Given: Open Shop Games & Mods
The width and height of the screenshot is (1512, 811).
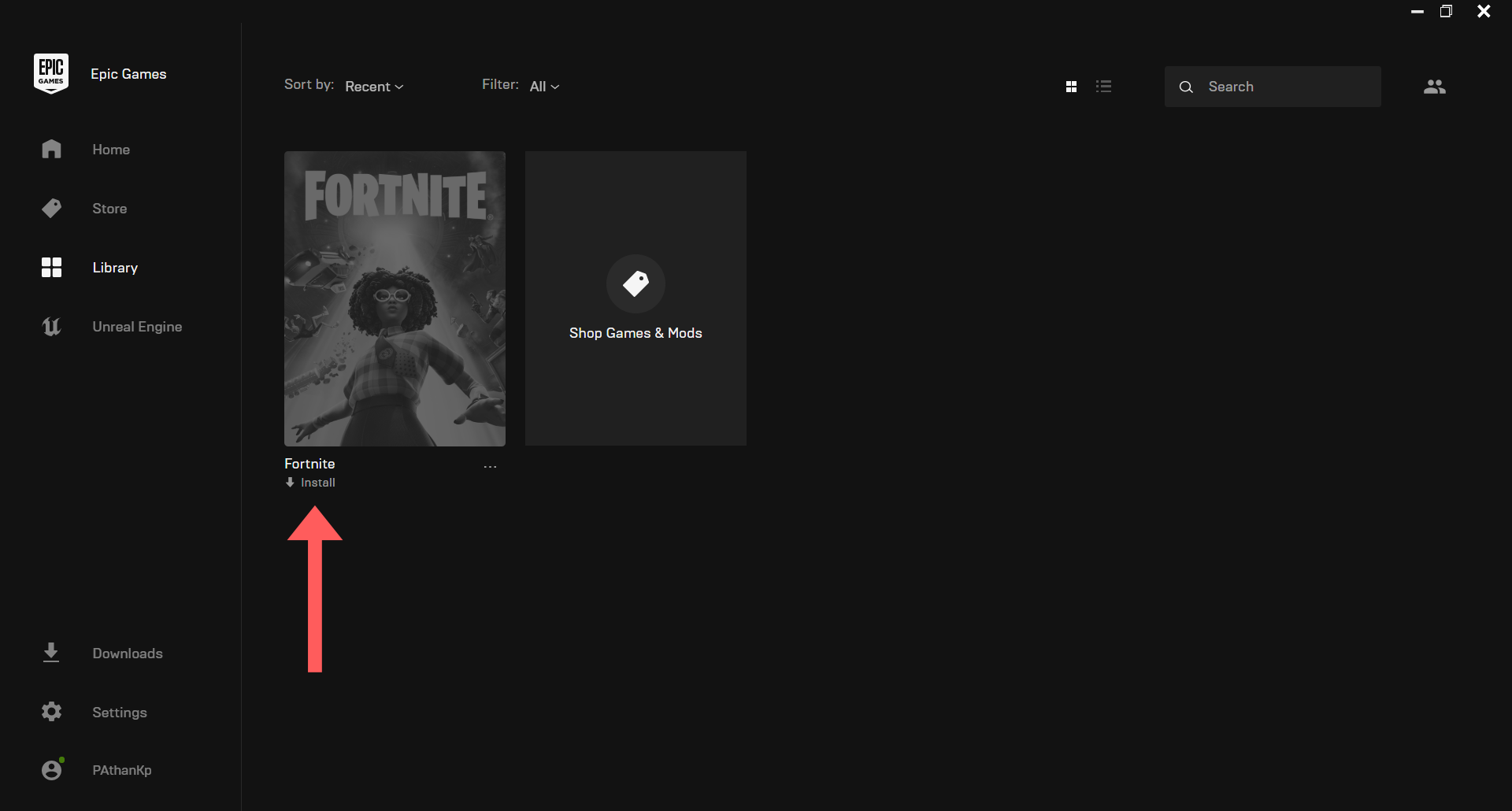Looking at the screenshot, I should coord(636,298).
